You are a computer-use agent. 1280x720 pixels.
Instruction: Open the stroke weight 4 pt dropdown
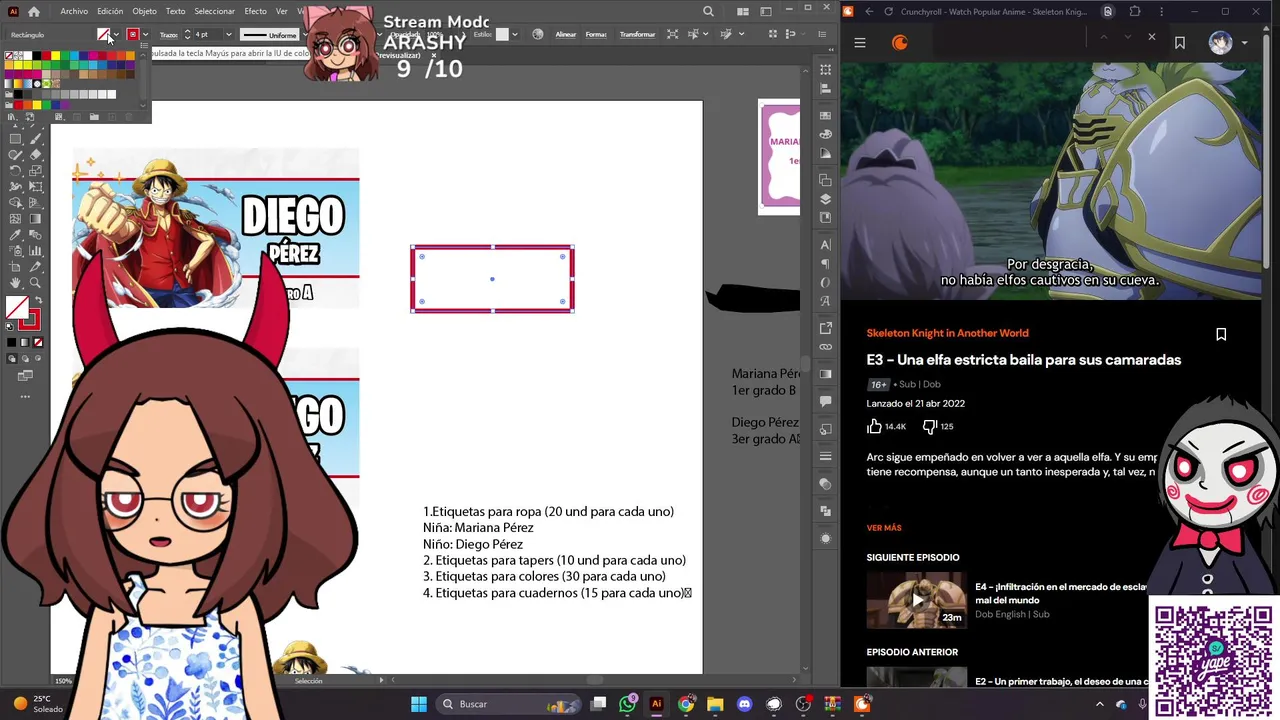228,34
